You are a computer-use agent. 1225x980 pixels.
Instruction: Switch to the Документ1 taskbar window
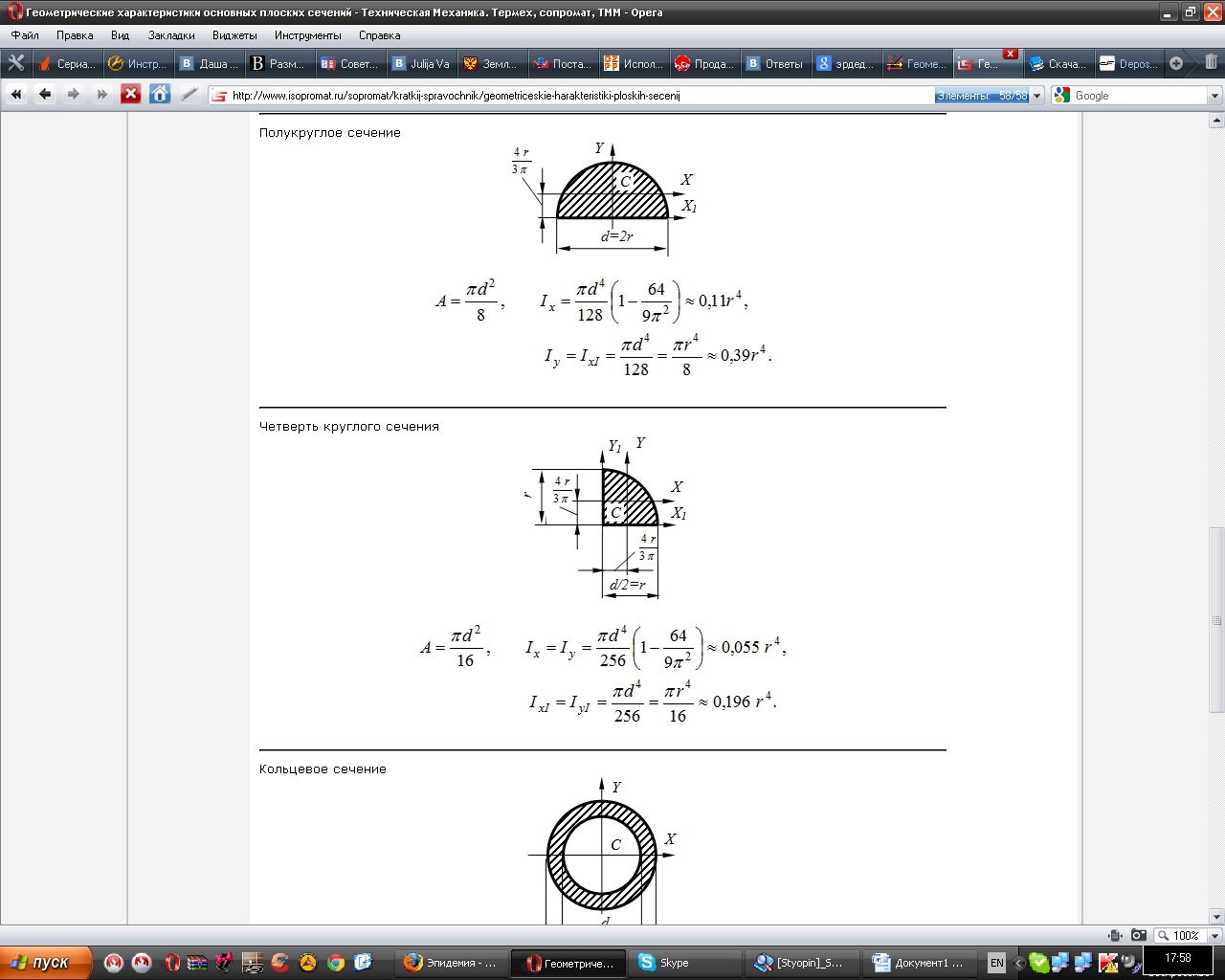(x=919, y=963)
